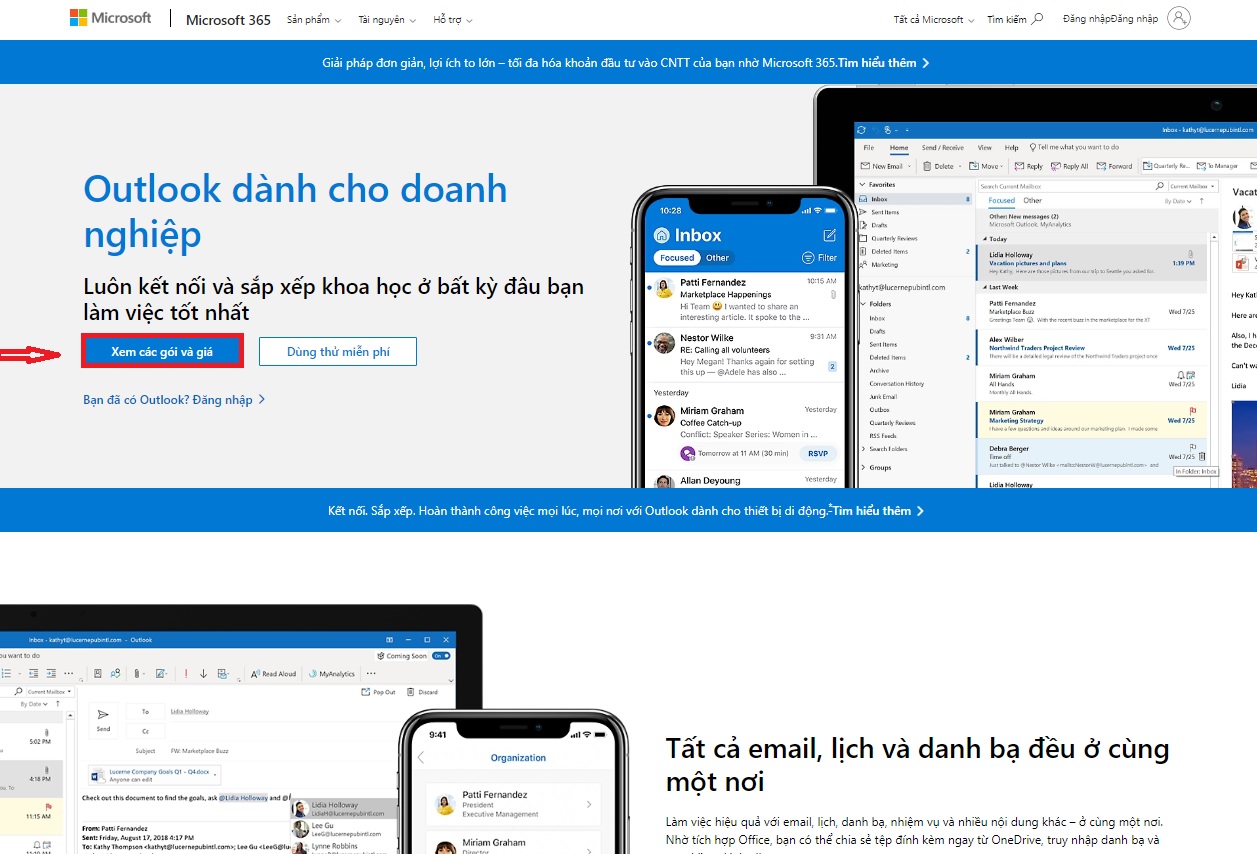Open Alex Wilber Northwind Traders email
Screen dimensions: 1257x854
point(1092,347)
